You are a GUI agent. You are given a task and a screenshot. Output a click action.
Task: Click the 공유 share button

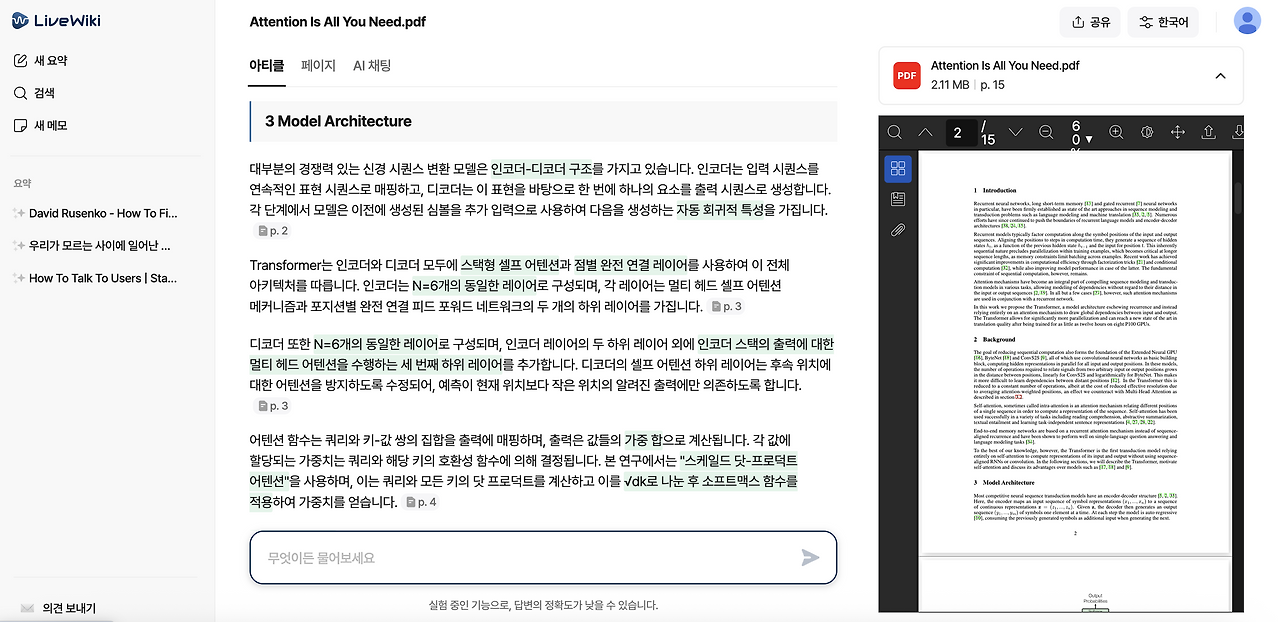pyautogui.click(x=1089, y=21)
